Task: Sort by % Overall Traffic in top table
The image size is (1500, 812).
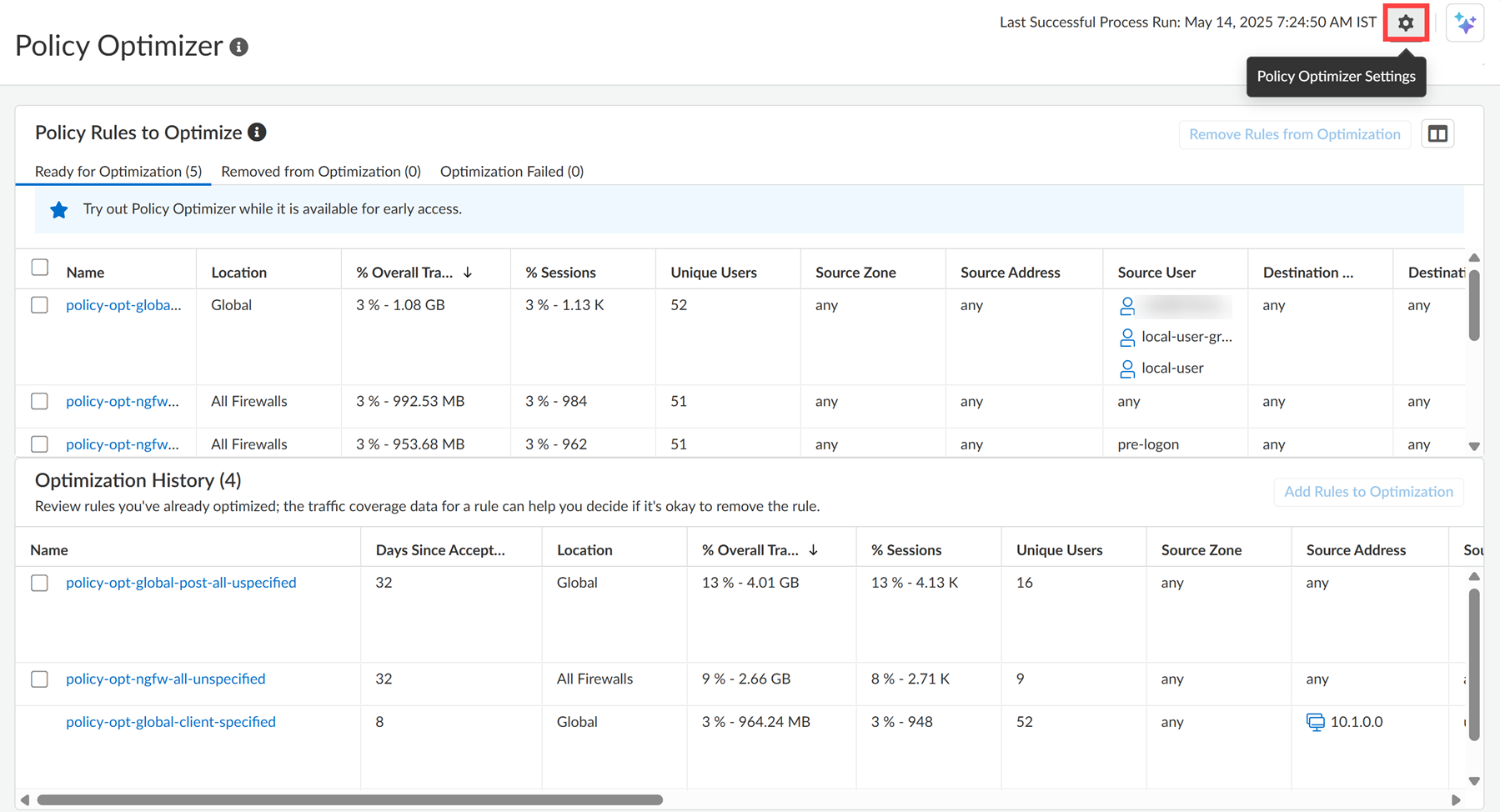Action: click(x=468, y=273)
